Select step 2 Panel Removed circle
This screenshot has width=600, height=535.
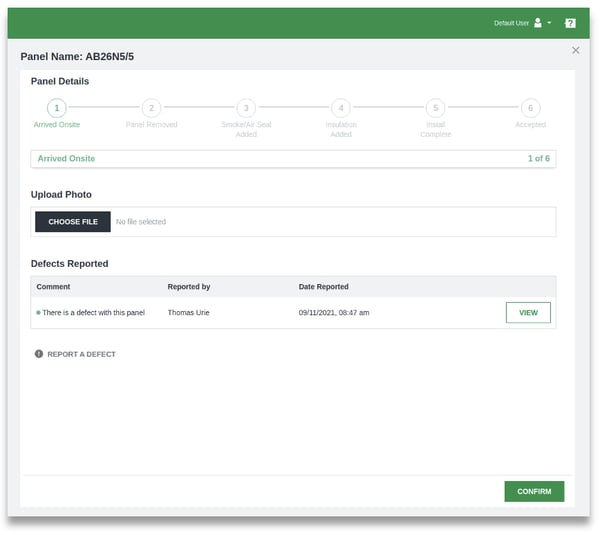[151, 107]
